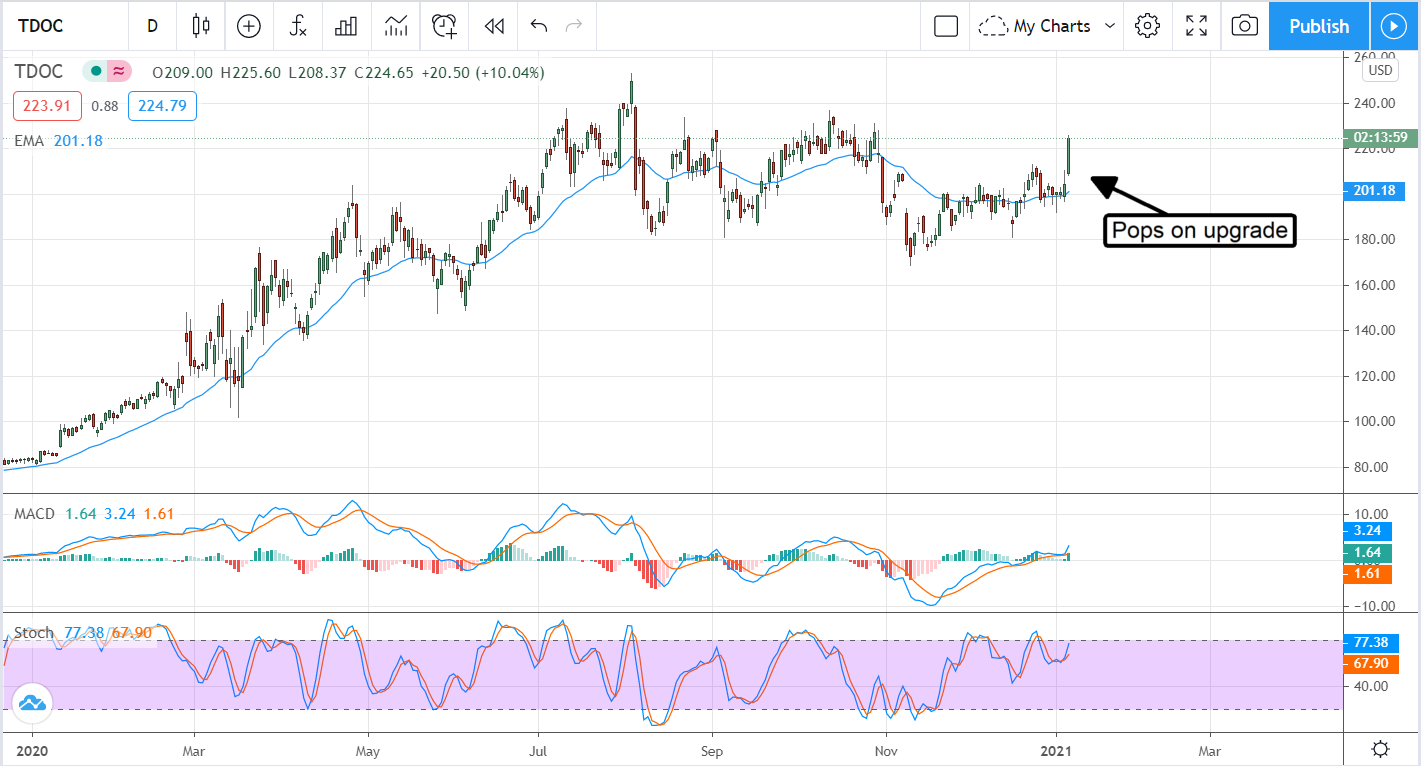Create an alert with the clock icon

point(444,26)
